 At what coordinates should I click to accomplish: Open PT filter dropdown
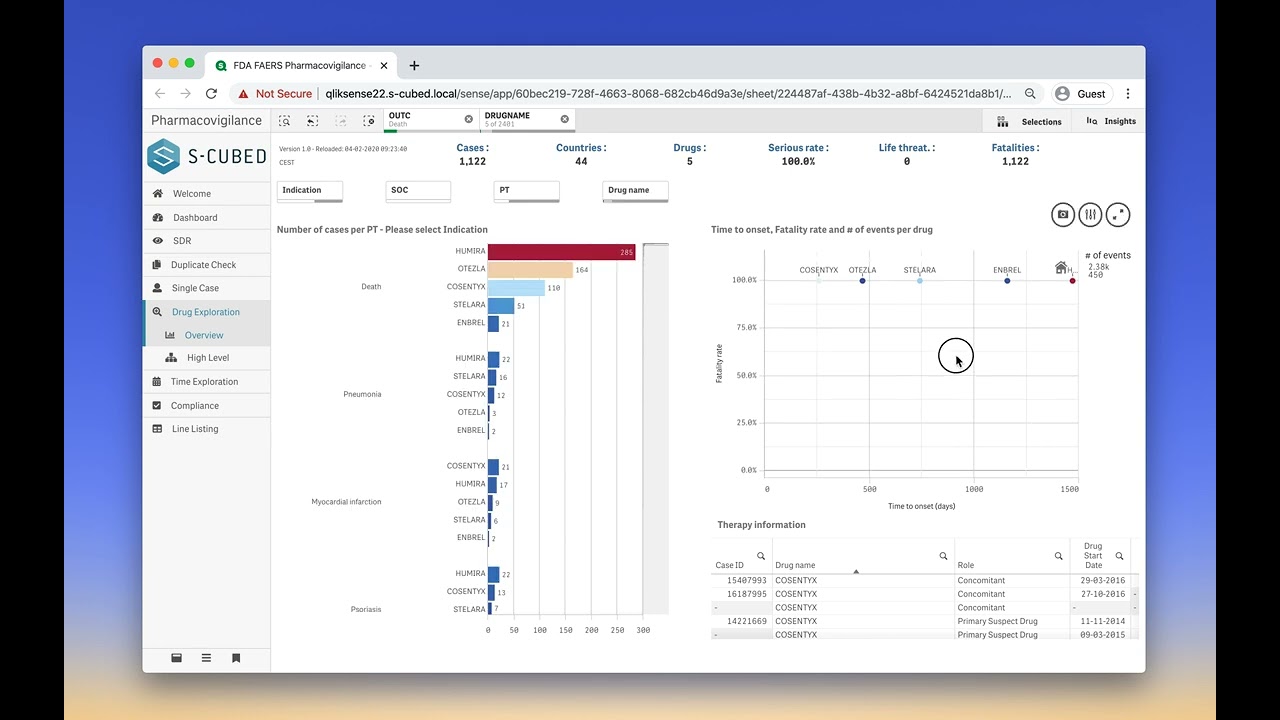point(527,191)
